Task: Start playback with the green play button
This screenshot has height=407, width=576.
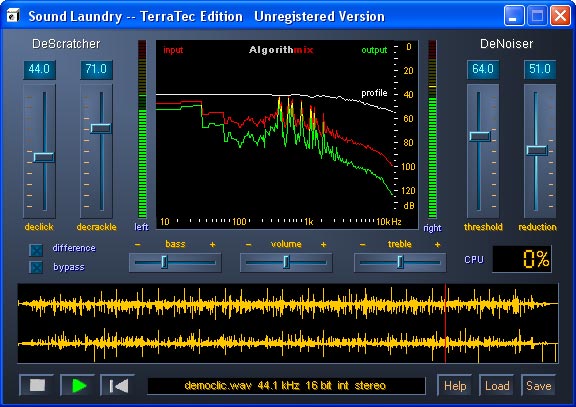Action: click(78, 385)
